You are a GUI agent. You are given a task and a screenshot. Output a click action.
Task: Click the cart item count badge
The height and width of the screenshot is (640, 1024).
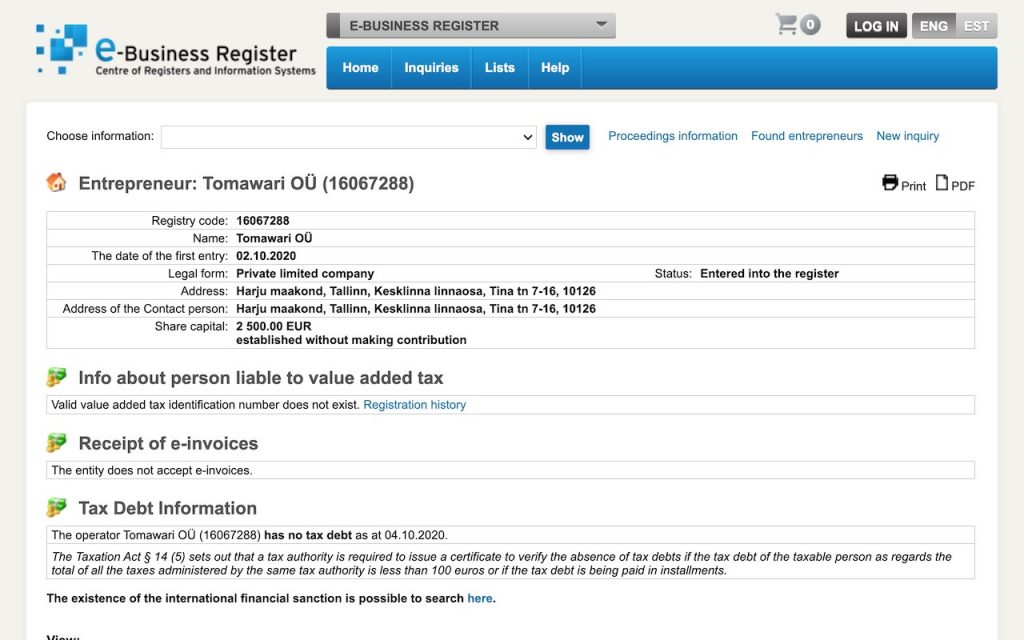coord(810,25)
